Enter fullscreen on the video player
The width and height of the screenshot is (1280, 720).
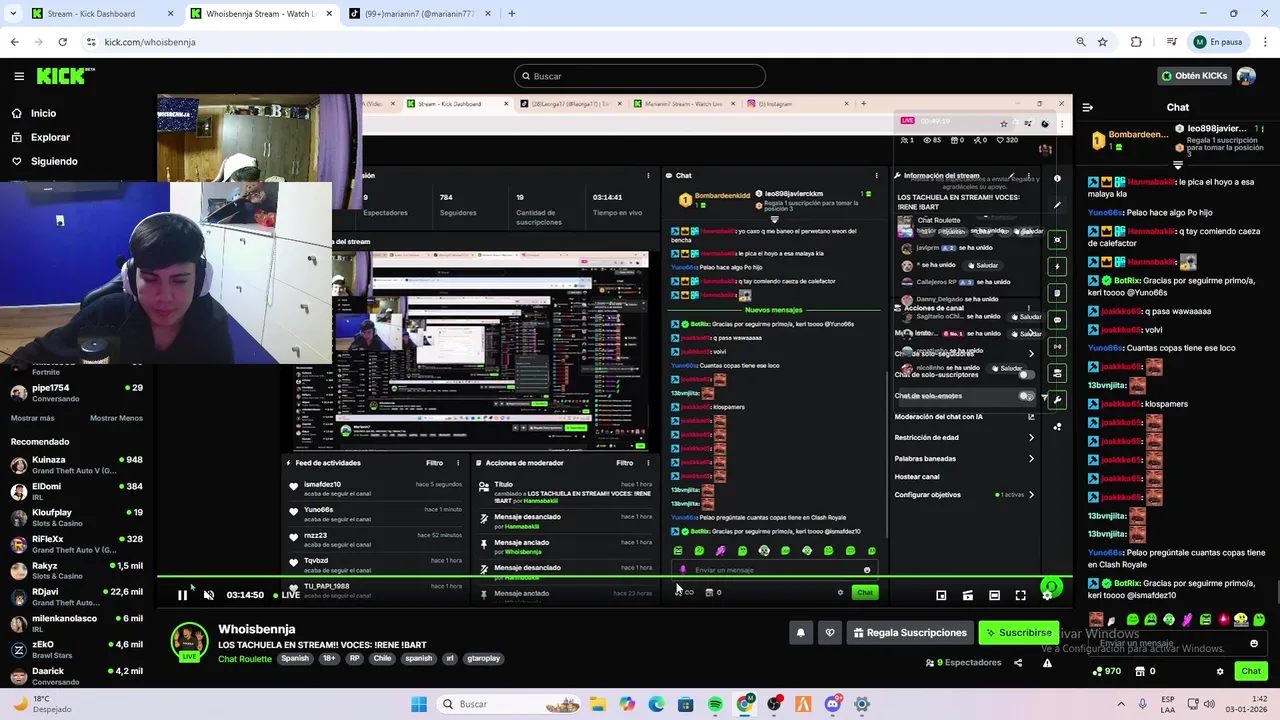(x=1020, y=595)
